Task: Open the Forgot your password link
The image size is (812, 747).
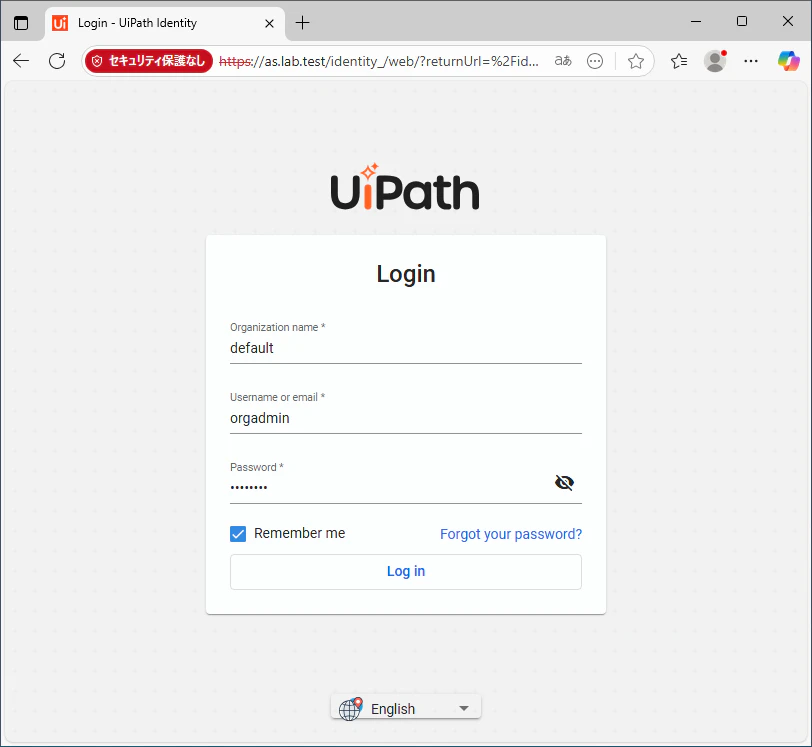Action: (x=511, y=534)
